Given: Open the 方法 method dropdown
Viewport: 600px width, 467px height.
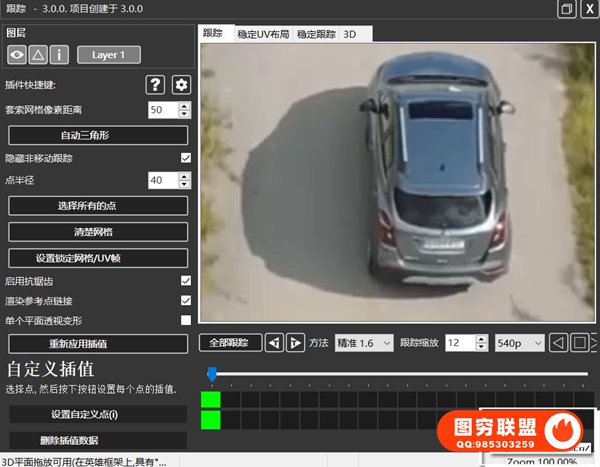Looking at the screenshot, I should [x=364, y=343].
